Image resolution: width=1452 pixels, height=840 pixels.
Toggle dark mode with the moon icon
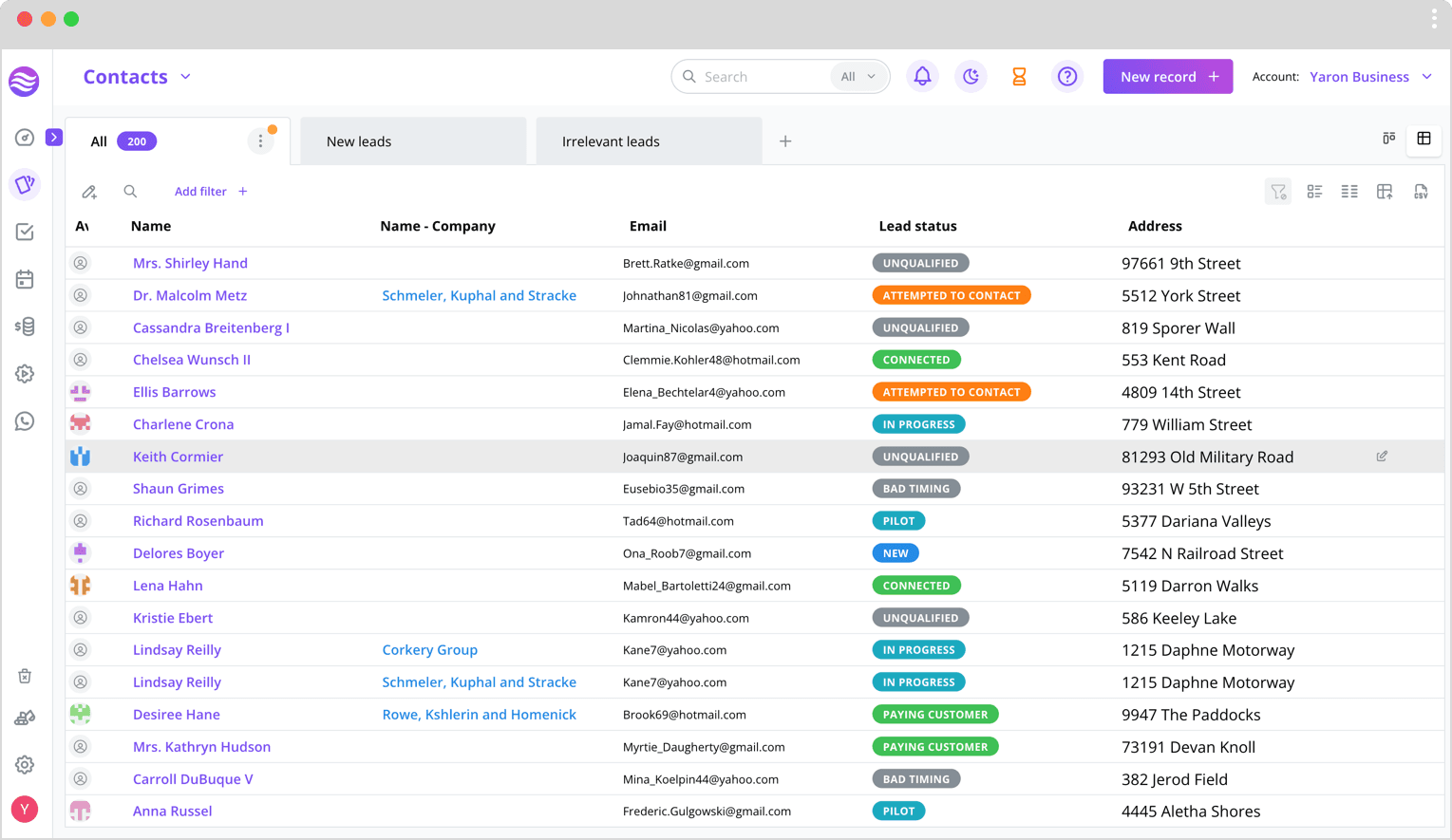(x=971, y=77)
